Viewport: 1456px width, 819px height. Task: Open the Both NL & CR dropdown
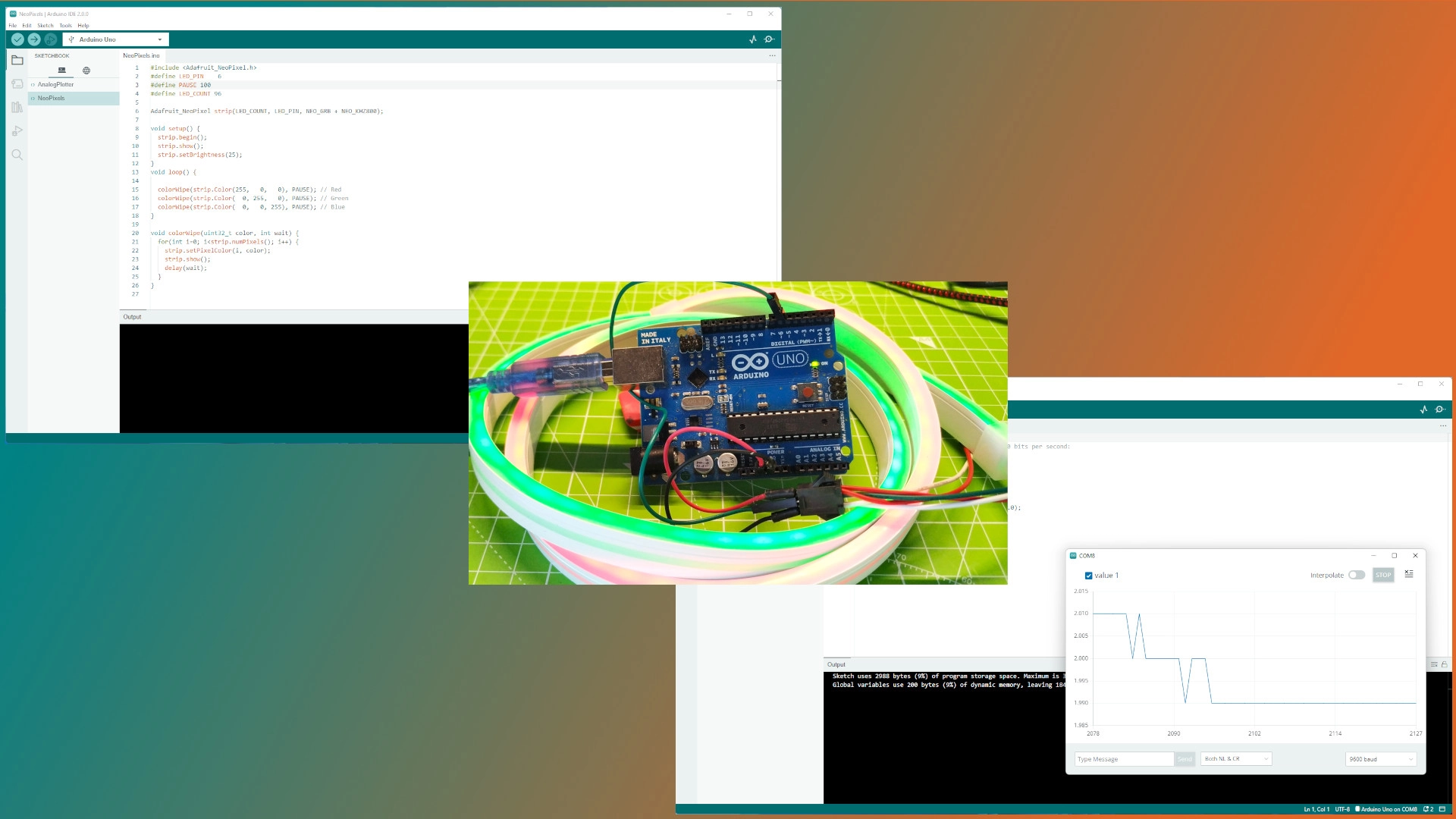[1236, 759]
